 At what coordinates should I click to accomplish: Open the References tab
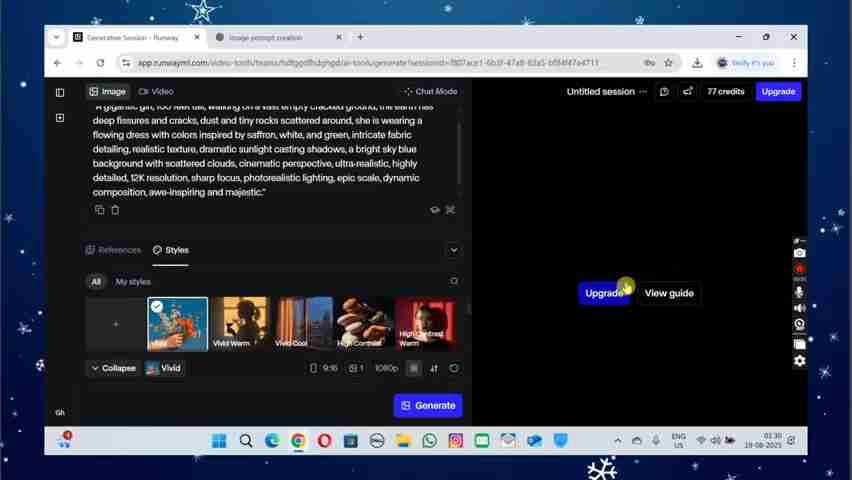coord(113,250)
